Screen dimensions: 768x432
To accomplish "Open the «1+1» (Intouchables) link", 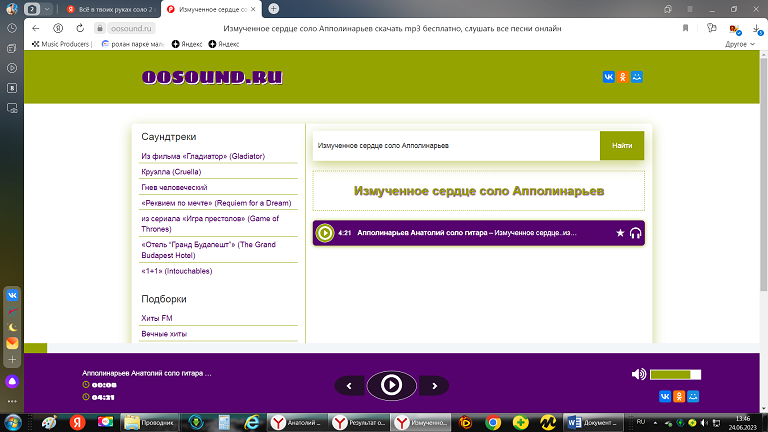I will click(x=176, y=271).
